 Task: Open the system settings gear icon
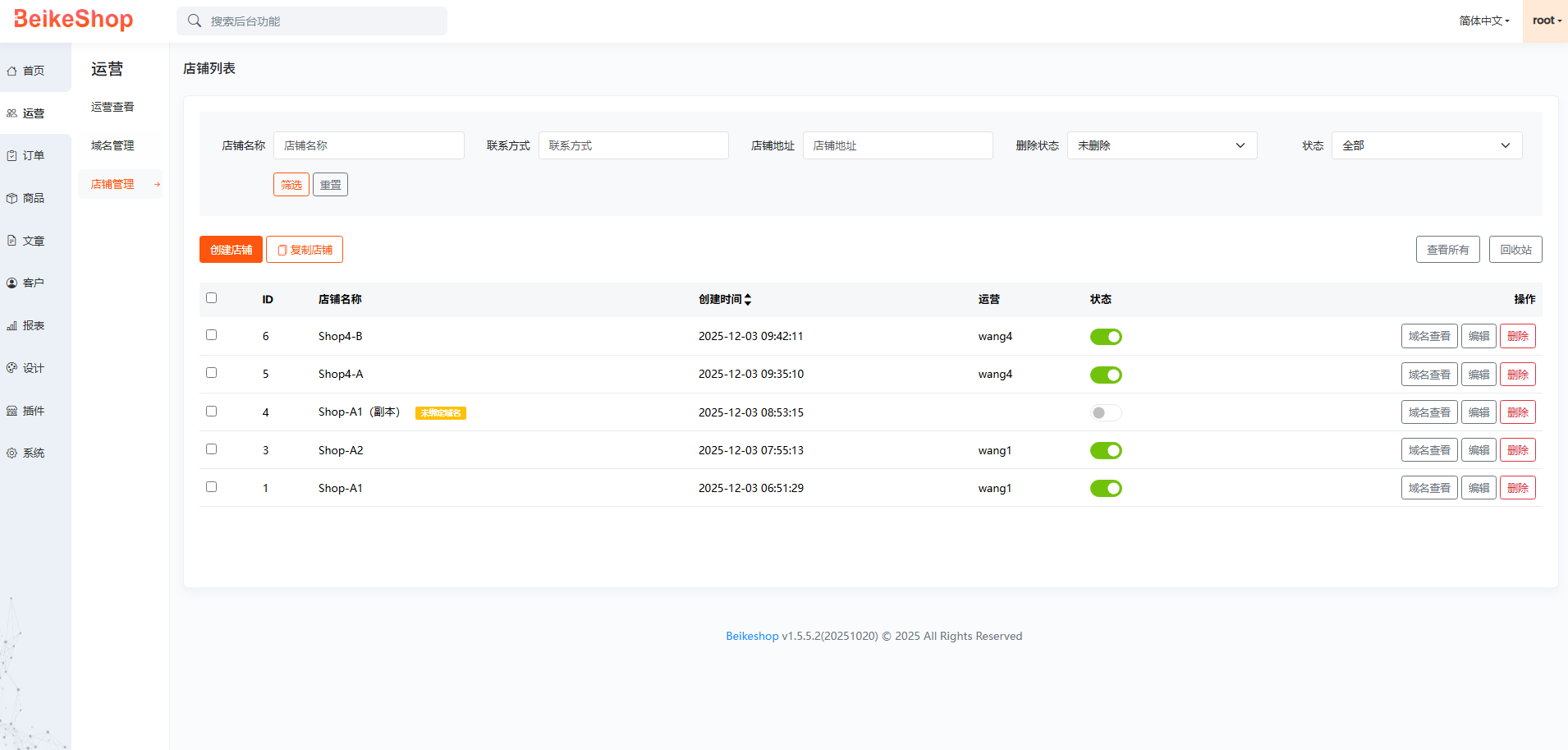(x=12, y=453)
